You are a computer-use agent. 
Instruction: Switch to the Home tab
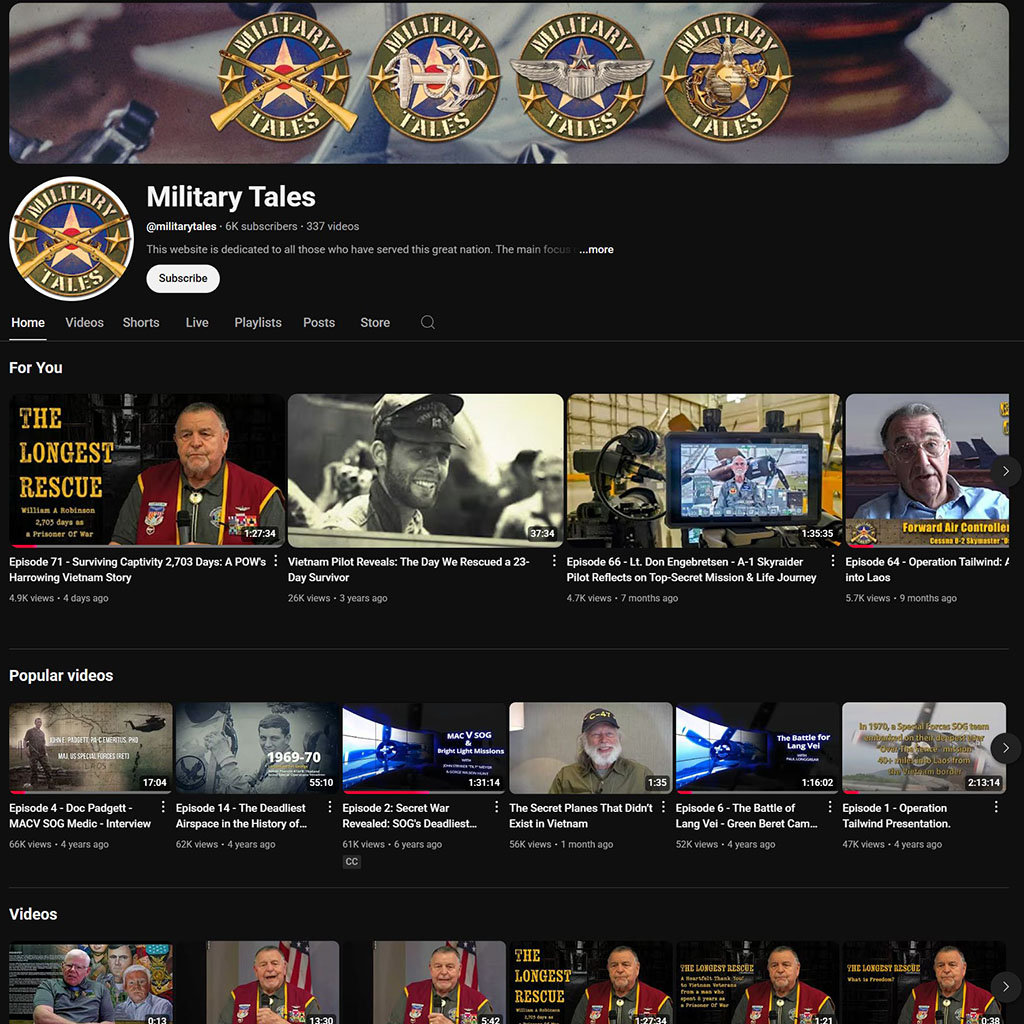click(28, 323)
